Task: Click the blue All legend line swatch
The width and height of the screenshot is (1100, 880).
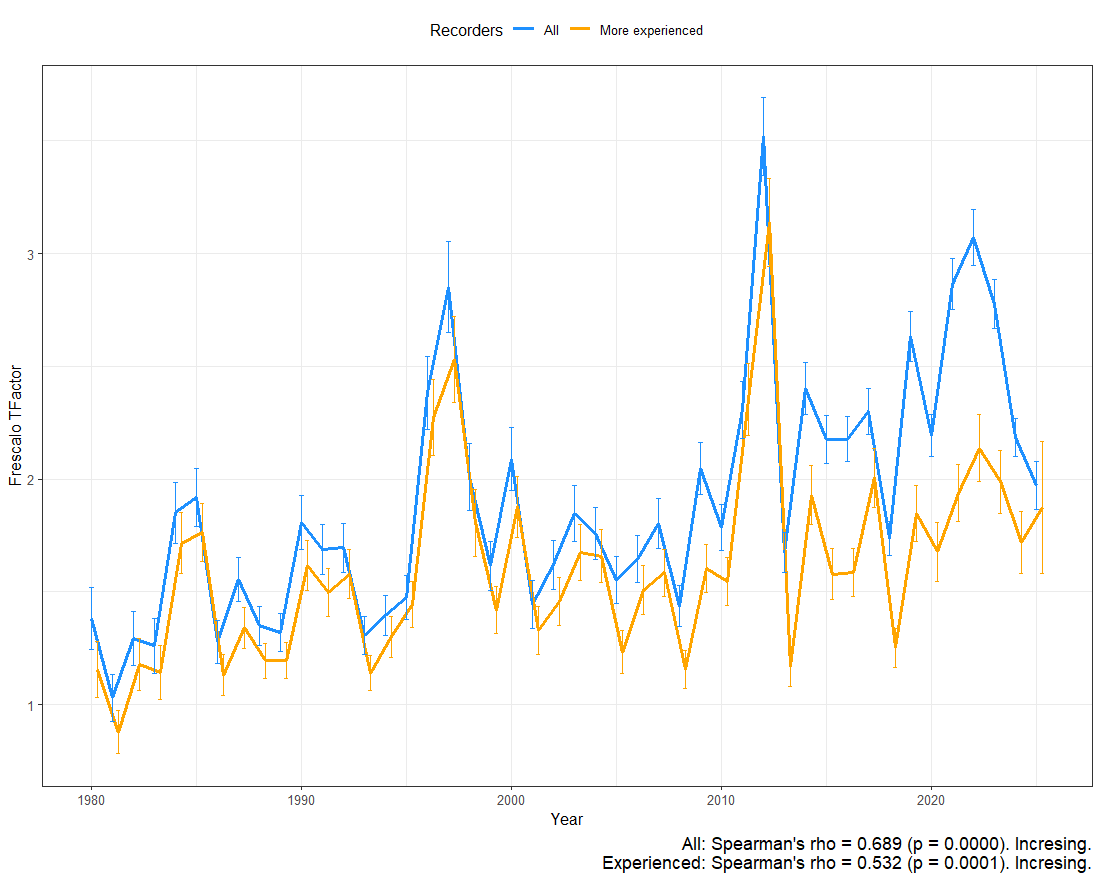Action: (x=525, y=30)
